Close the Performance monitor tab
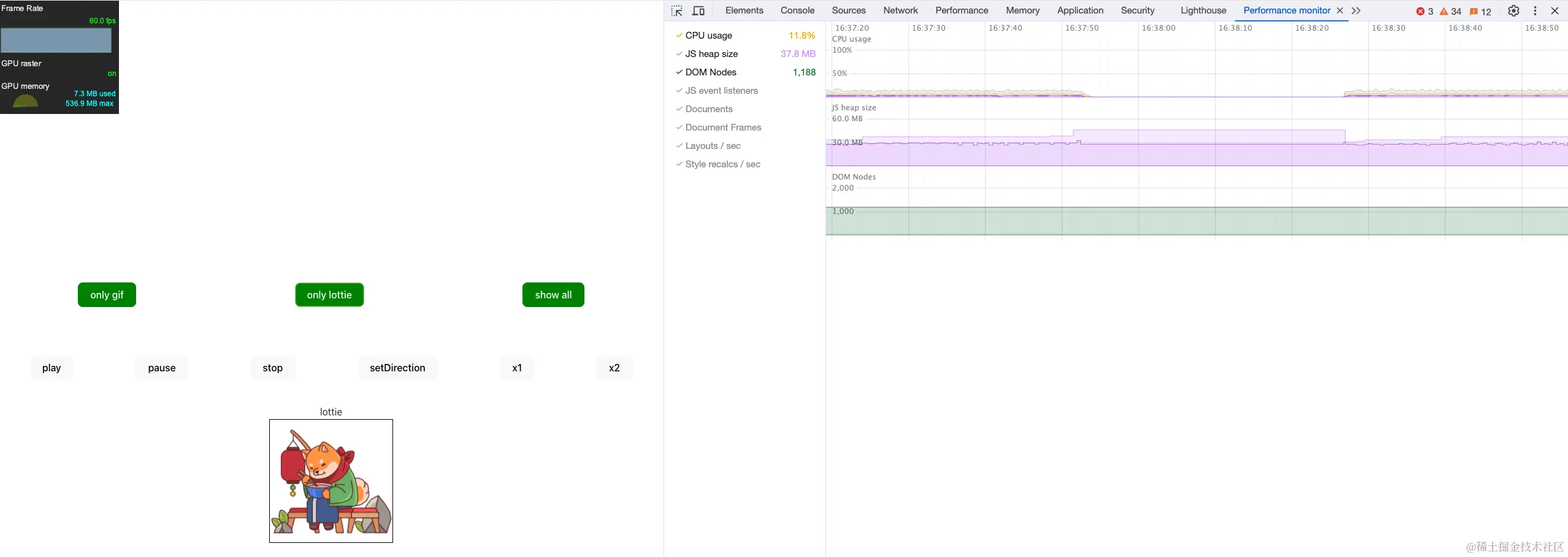The image size is (1568, 557). click(x=1340, y=10)
